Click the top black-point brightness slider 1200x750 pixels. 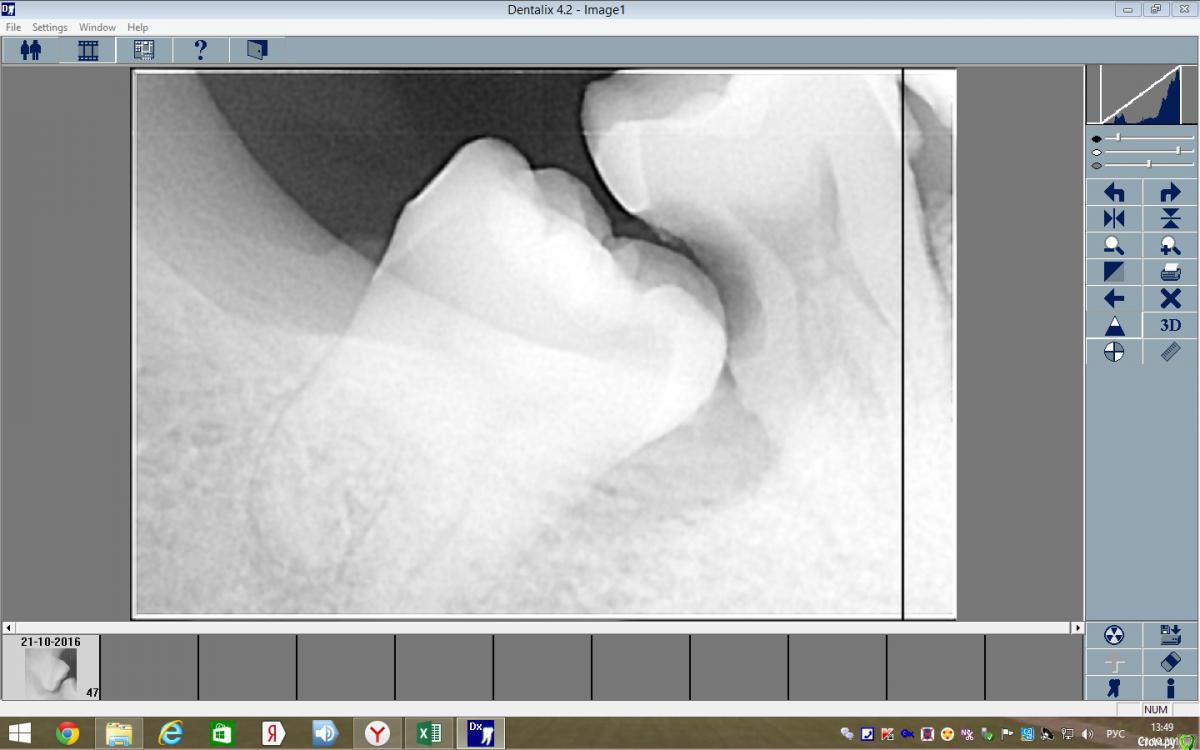point(1118,138)
